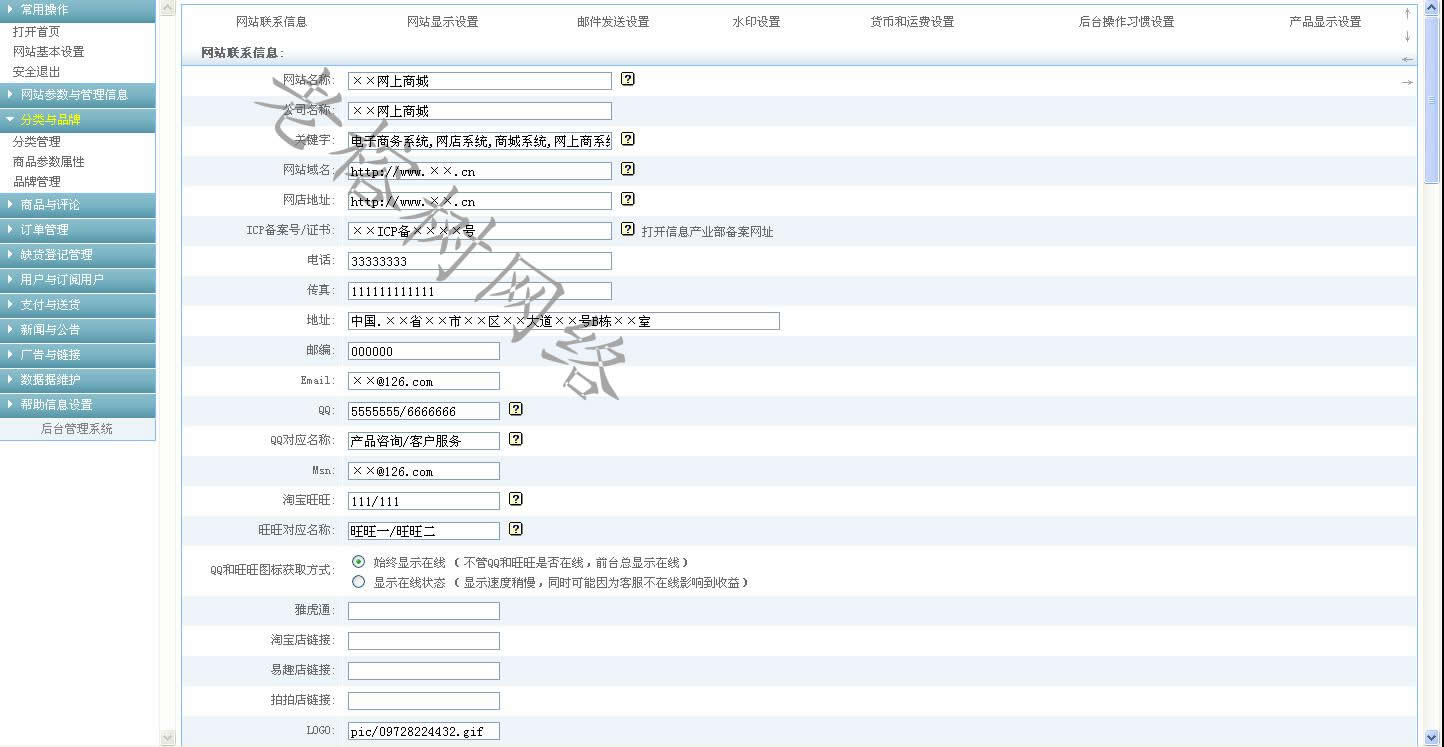
Task: Click the help icon beside 网站名称 field
Action: pyautogui.click(x=627, y=79)
